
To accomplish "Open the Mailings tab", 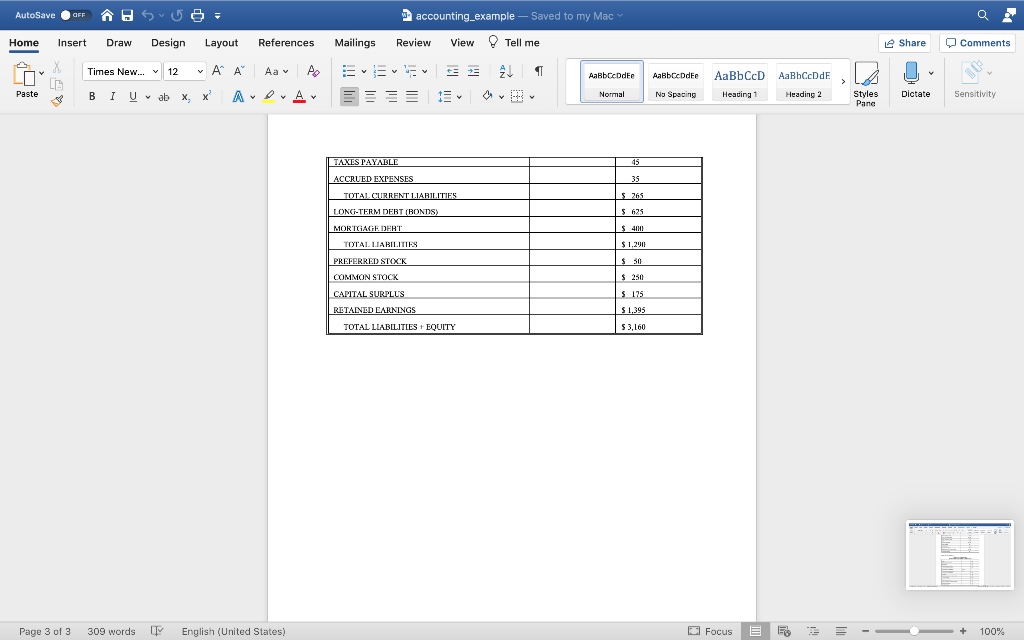I will coord(355,42).
